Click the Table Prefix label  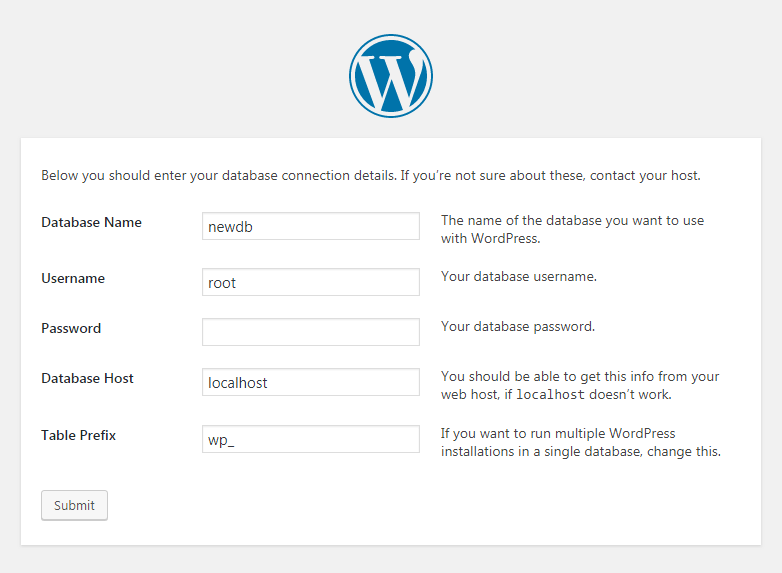pos(78,435)
